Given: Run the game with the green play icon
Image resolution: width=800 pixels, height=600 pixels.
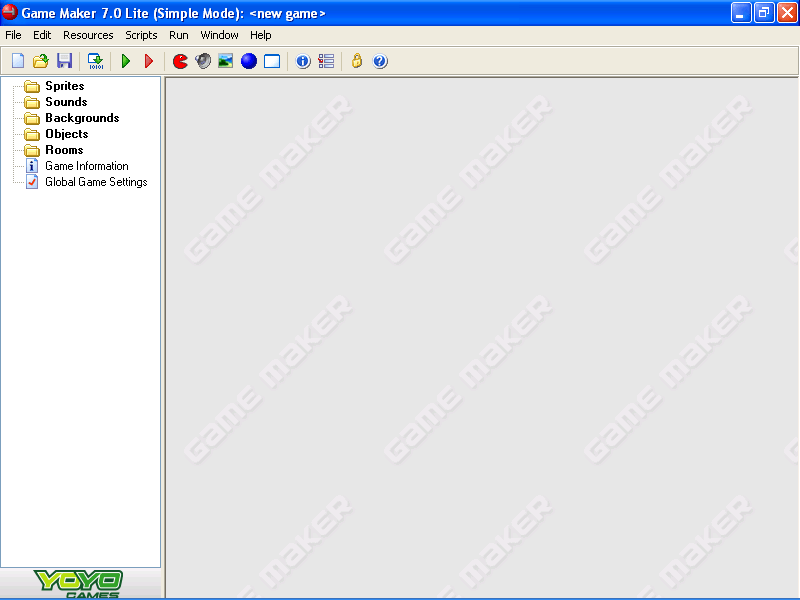Looking at the screenshot, I should 125,61.
